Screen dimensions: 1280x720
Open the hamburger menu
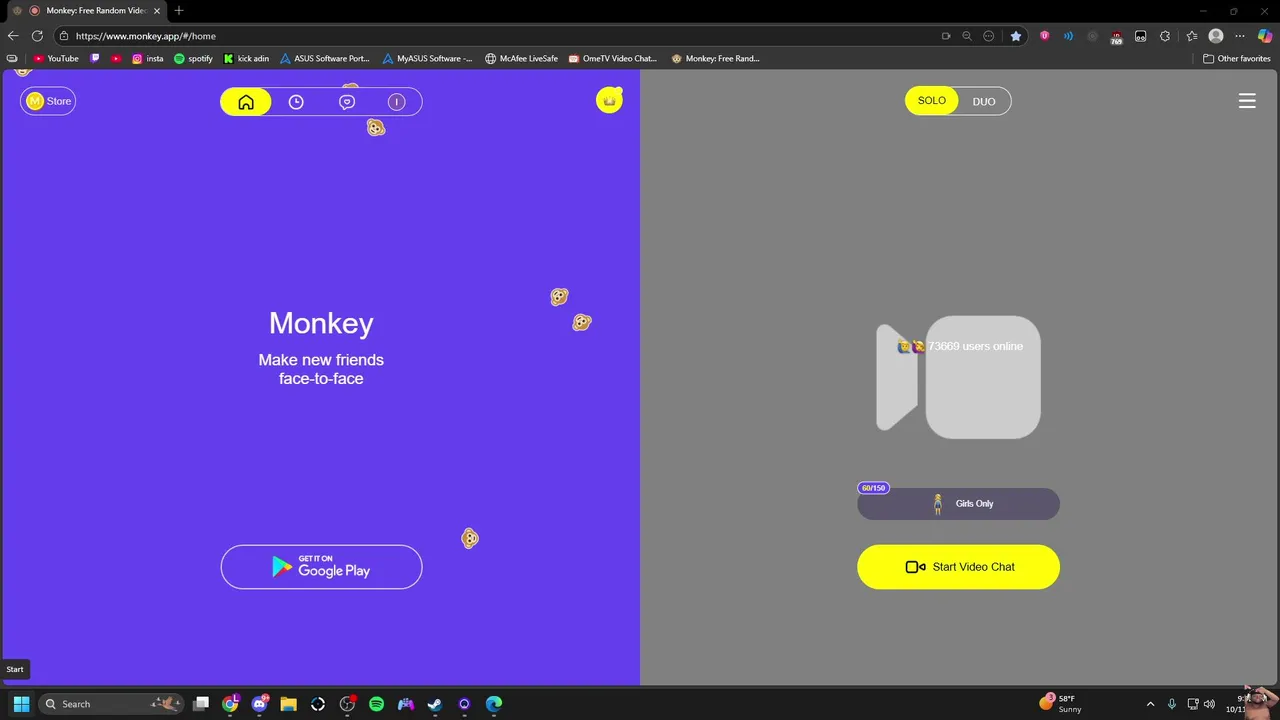tap(1247, 101)
